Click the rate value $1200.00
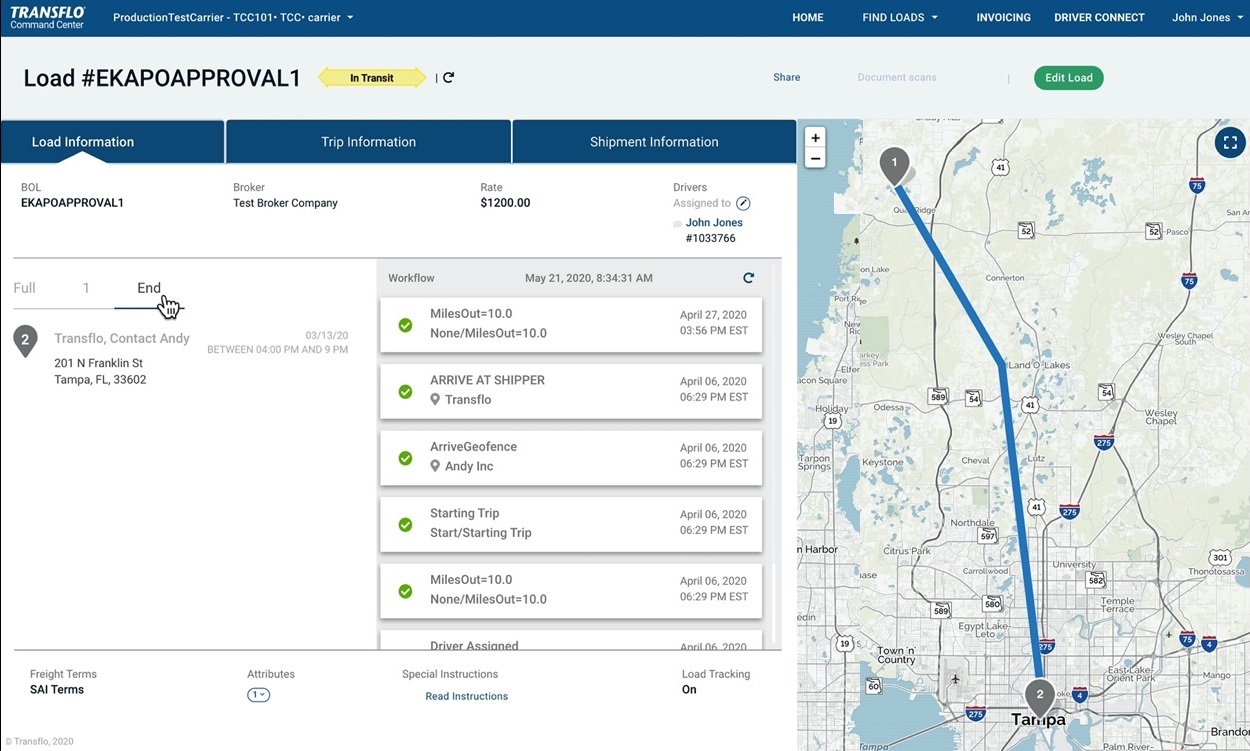The image size is (1250, 751). coord(505,203)
